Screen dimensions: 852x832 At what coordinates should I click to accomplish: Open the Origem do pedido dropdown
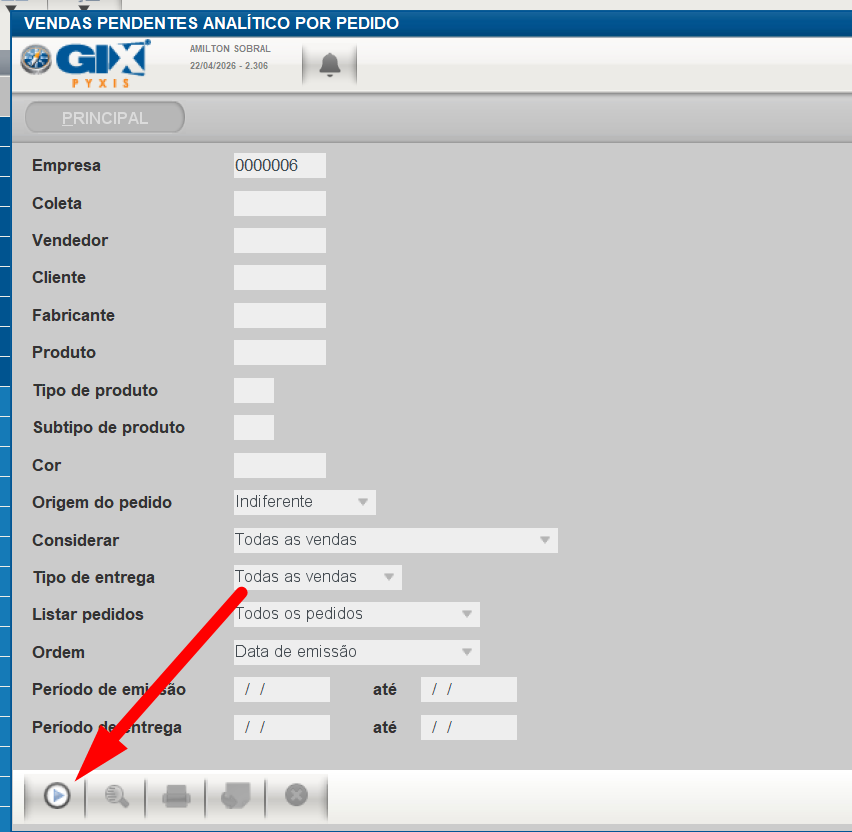click(x=304, y=502)
